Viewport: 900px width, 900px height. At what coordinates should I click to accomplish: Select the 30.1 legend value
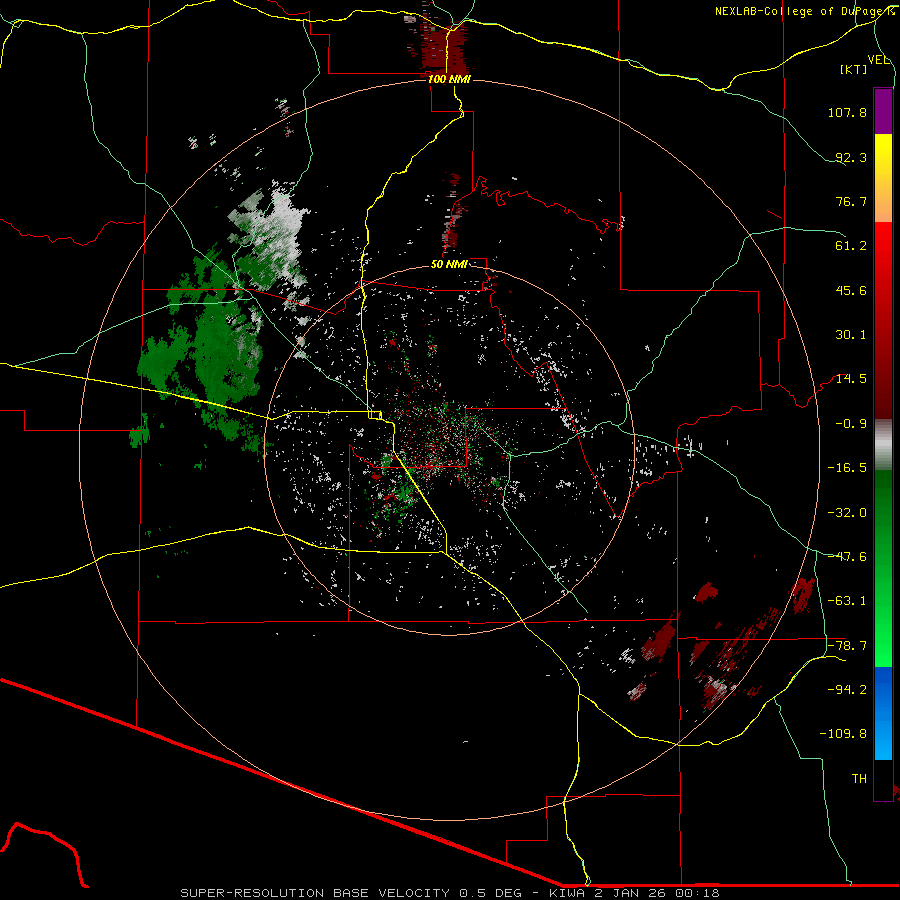click(851, 335)
